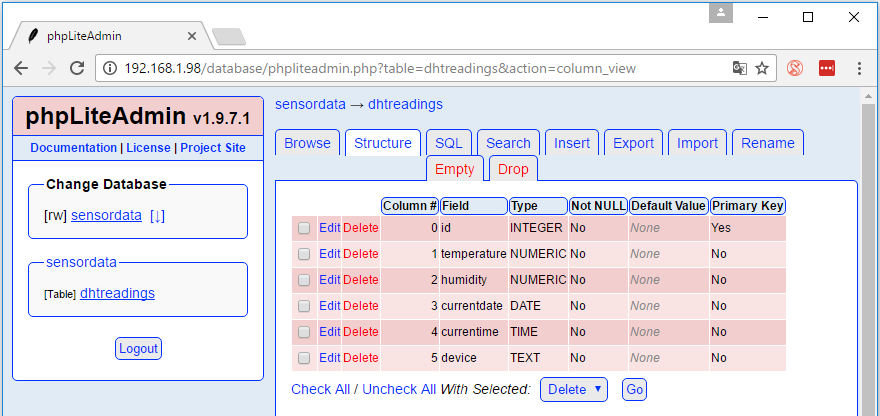Click the browser forward arrow
880x416 pixels.
click(x=49, y=68)
